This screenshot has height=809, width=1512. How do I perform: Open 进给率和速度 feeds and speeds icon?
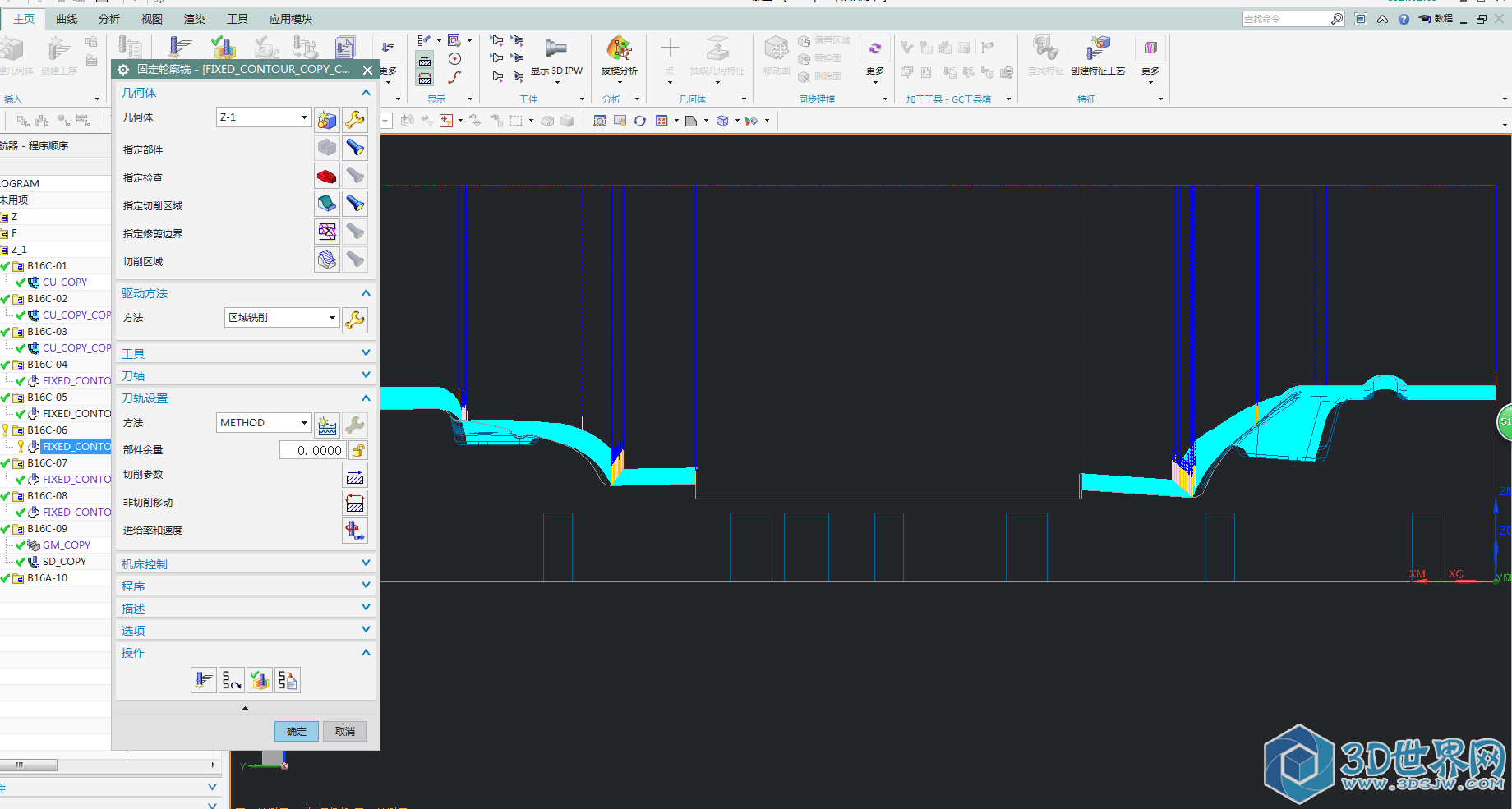355,531
